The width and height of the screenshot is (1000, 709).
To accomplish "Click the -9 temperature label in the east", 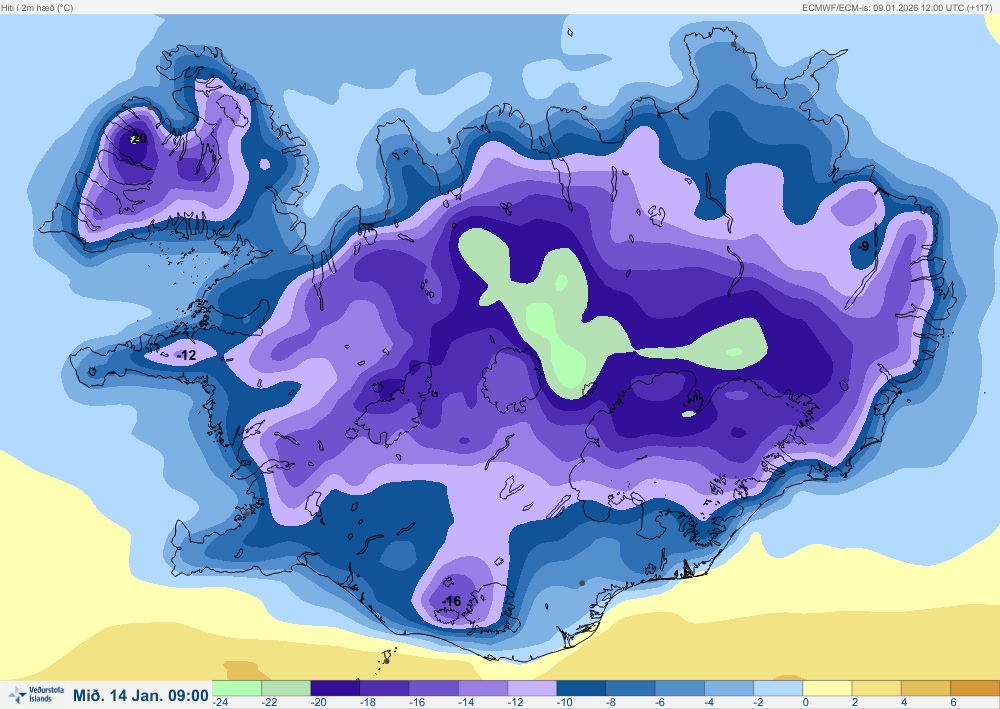I will coord(862,246).
